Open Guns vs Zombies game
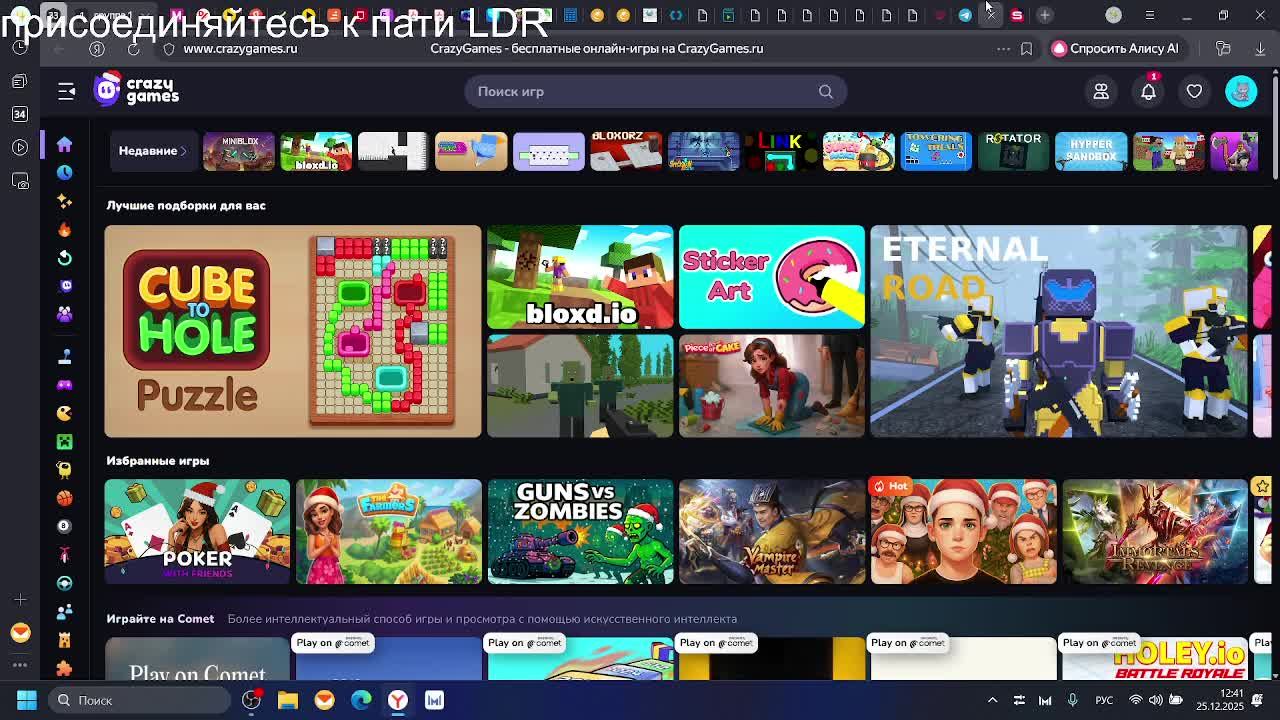 [x=580, y=531]
